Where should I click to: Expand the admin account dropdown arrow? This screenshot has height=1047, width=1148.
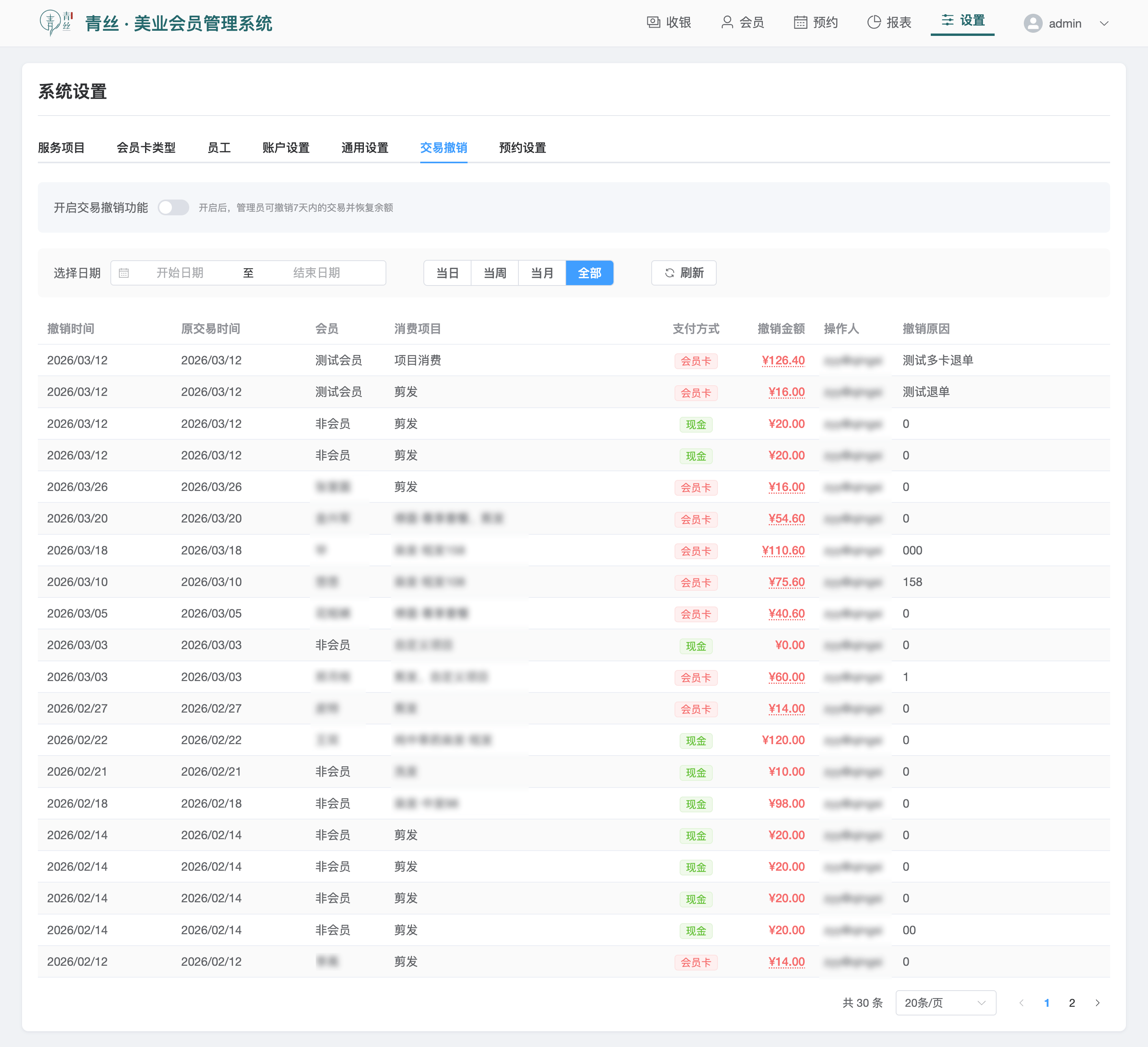coord(1103,23)
